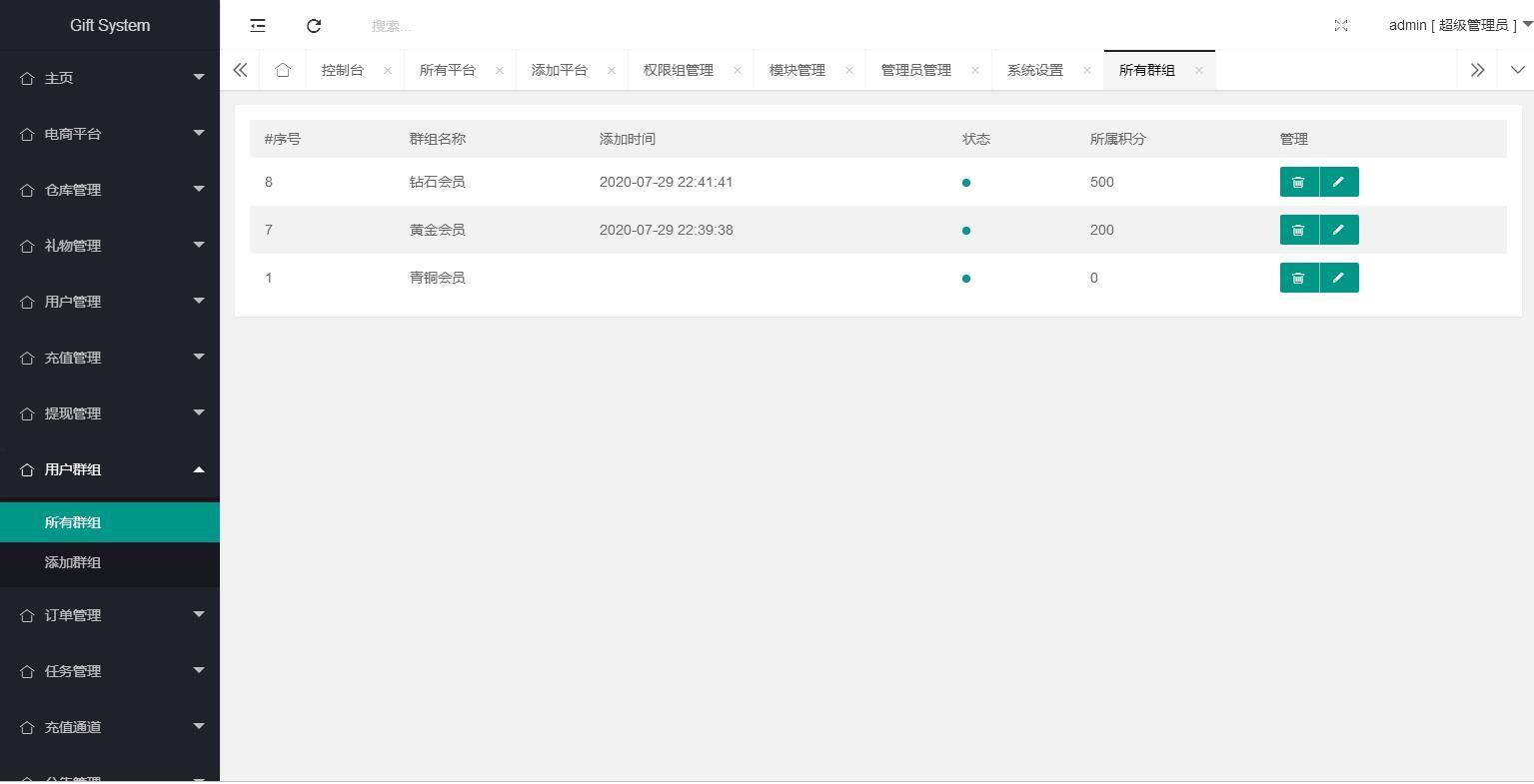Collapse the 用户群组 section

(73, 469)
